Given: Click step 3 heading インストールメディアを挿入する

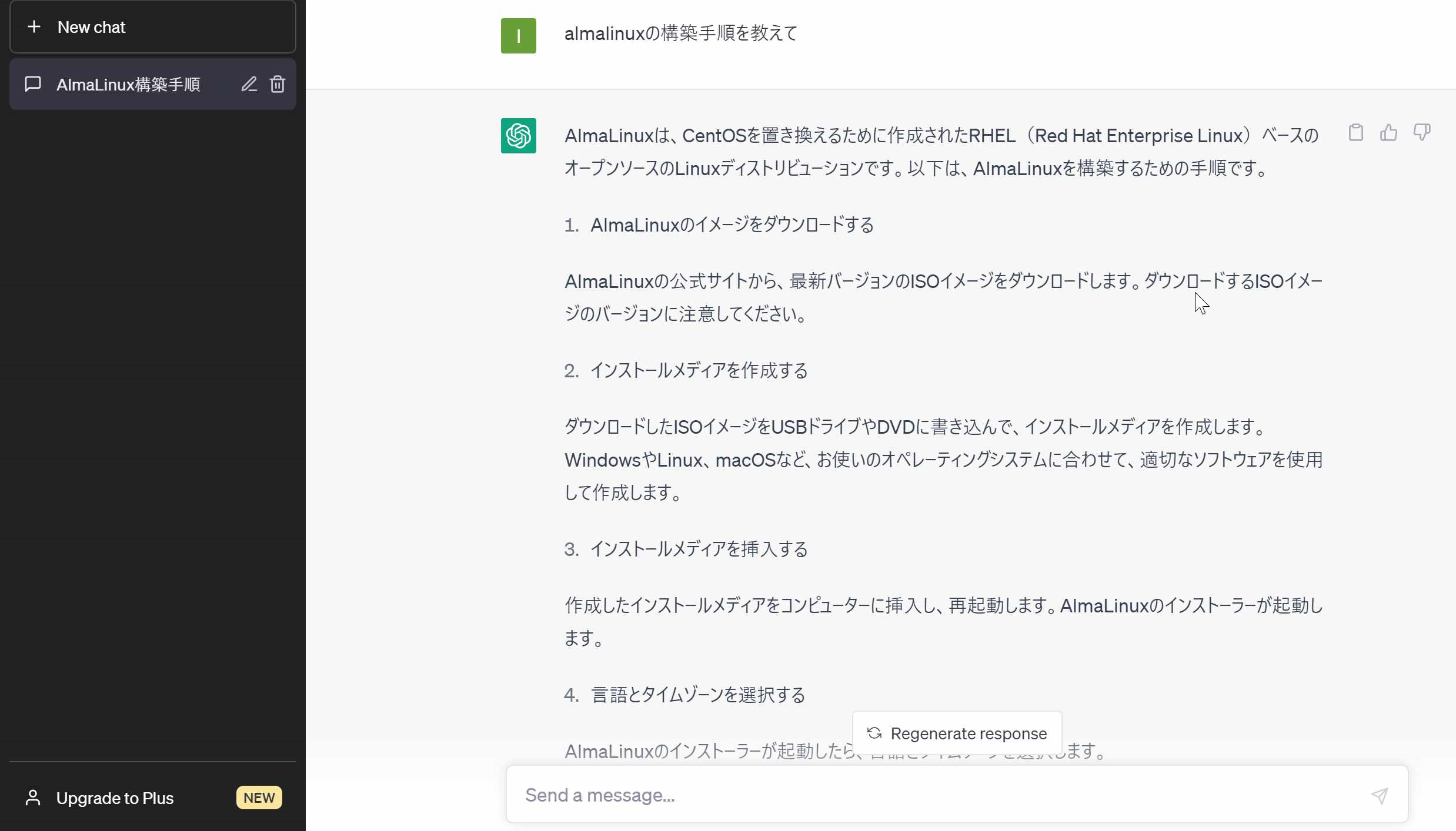Looking at the screenshot, I should (699, 549).
